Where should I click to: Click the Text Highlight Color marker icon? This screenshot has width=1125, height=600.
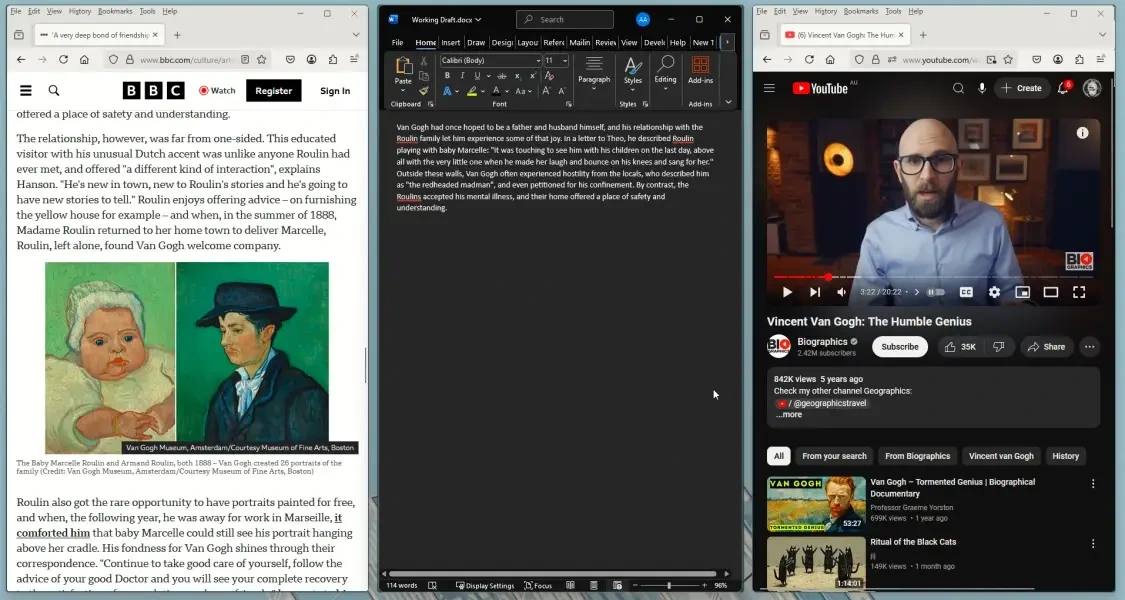point(472,91)
